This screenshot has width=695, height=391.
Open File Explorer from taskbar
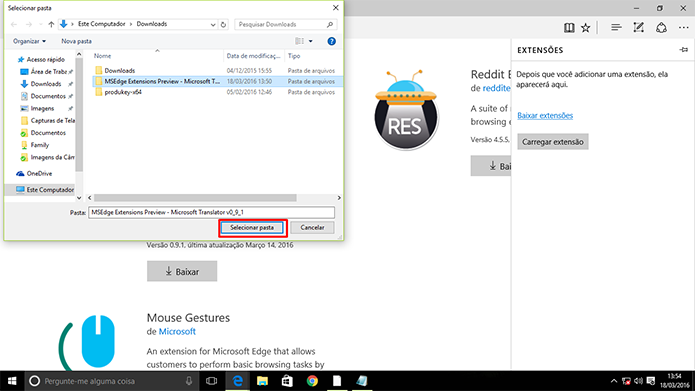coord(262,381)
